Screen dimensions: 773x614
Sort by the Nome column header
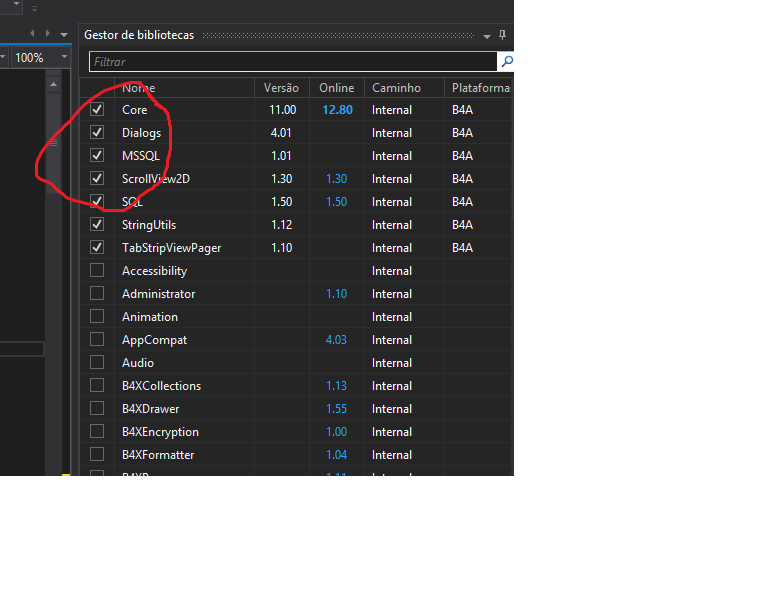point(184,88)
